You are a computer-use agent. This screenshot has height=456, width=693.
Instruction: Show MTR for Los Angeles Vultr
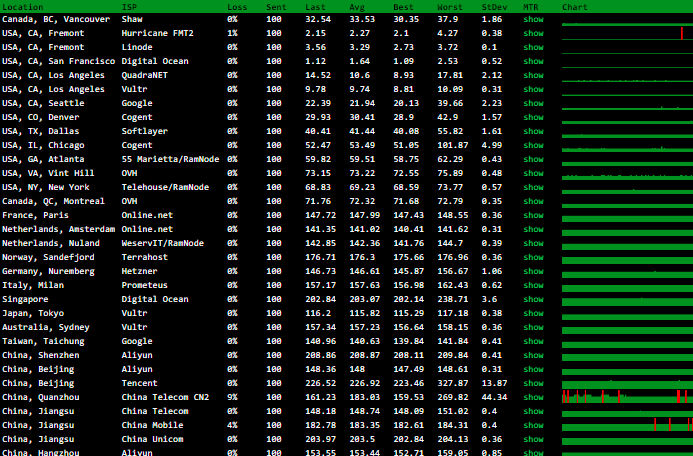(x=533, y=89)
